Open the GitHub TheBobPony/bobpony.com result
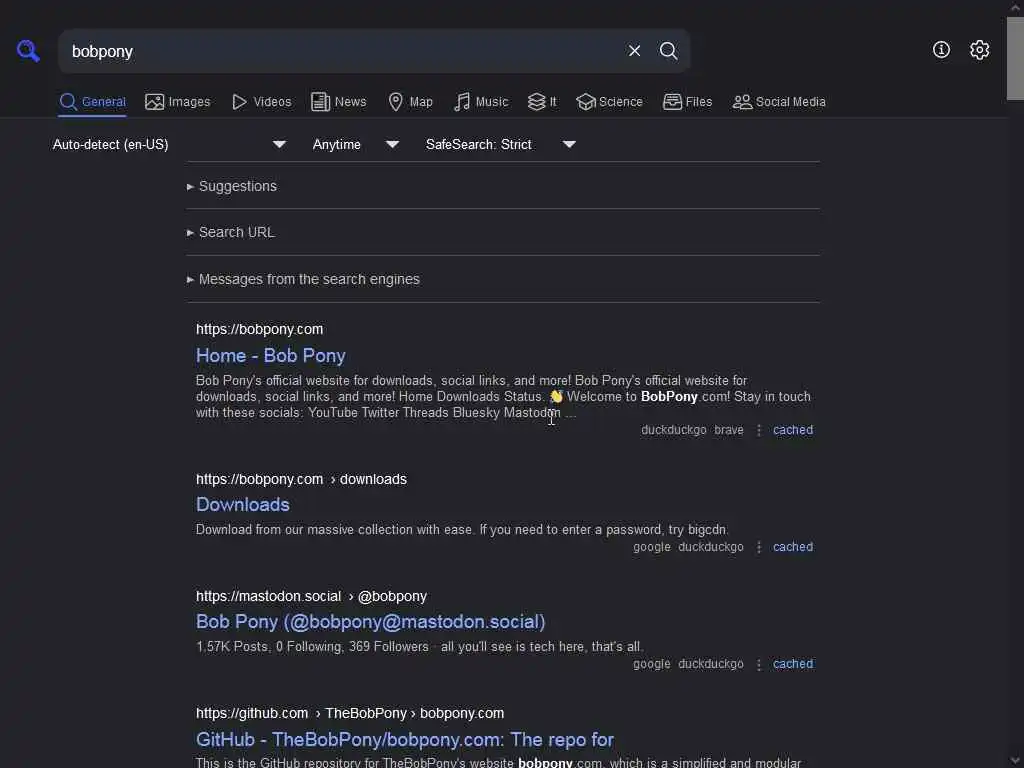The width and height of the screenshot is (1024, 768). (404, 740)
